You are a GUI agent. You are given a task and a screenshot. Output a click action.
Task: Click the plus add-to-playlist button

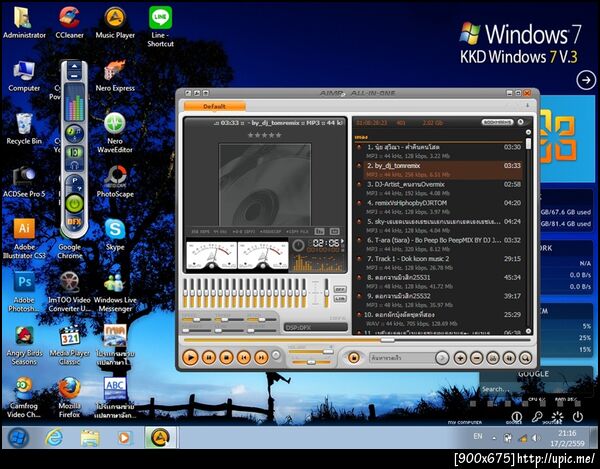point(460,358)
